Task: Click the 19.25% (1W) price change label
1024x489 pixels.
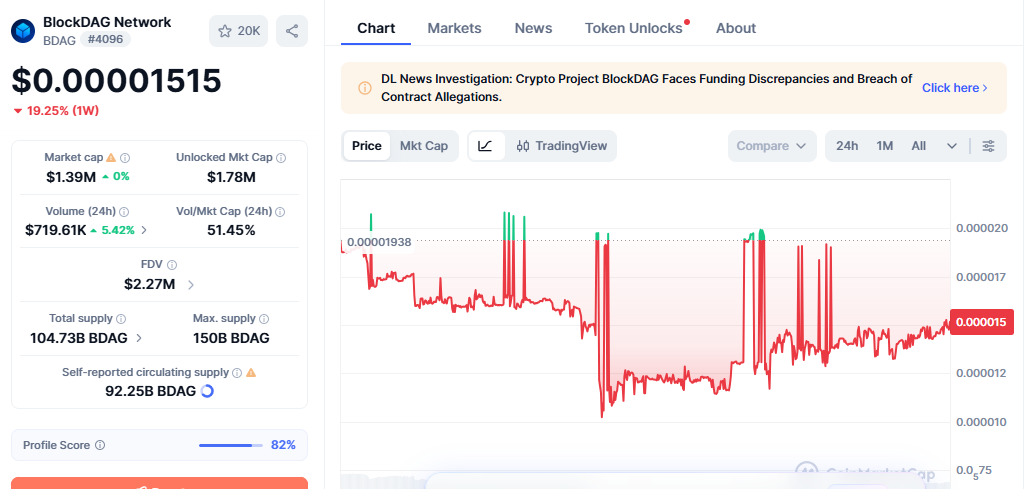Action: (56, 110)
